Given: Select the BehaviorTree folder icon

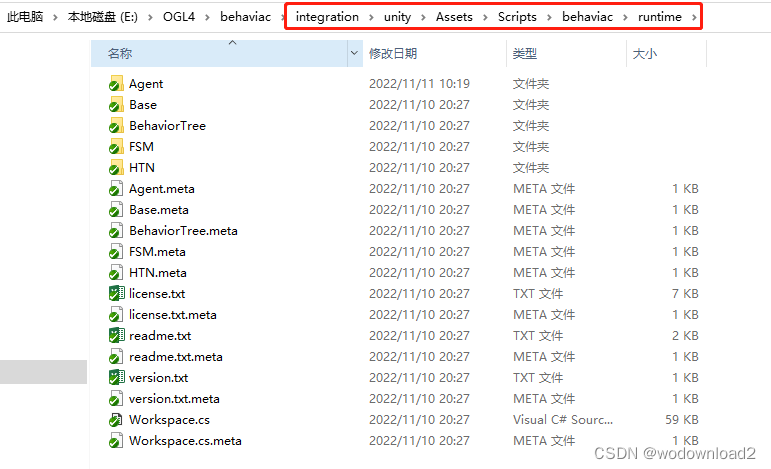Looking at the screenshot, I should [x=116, y=126].
